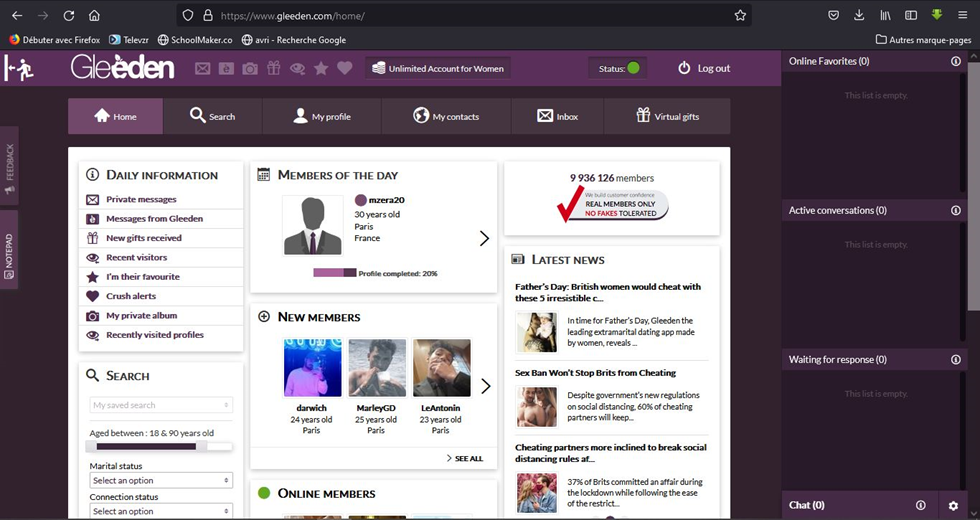The image size is (980, 520).
Task: Show next Member of the day arrow
Action: 484,238
